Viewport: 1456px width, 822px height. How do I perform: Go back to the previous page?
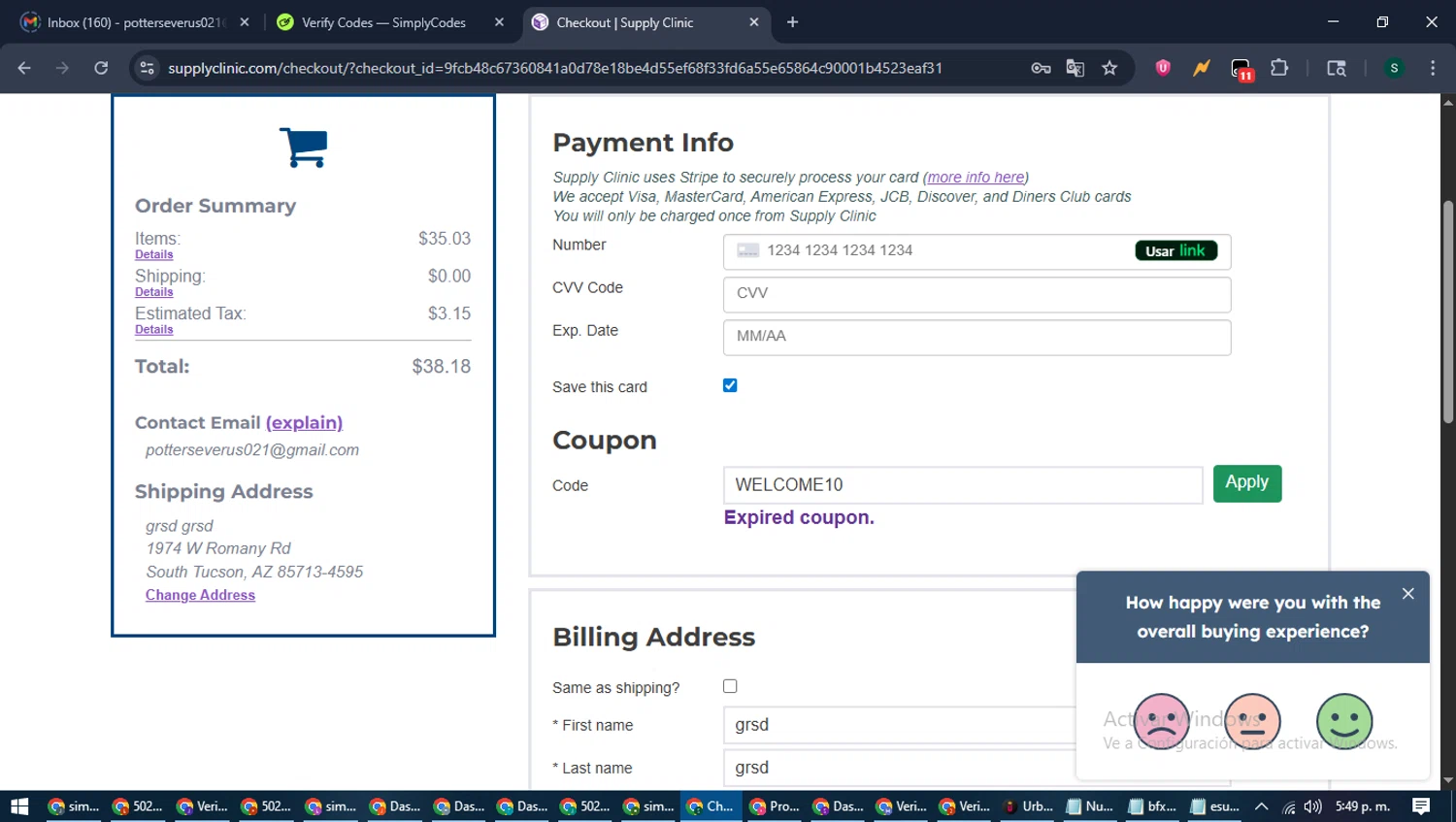coord(24,68)
